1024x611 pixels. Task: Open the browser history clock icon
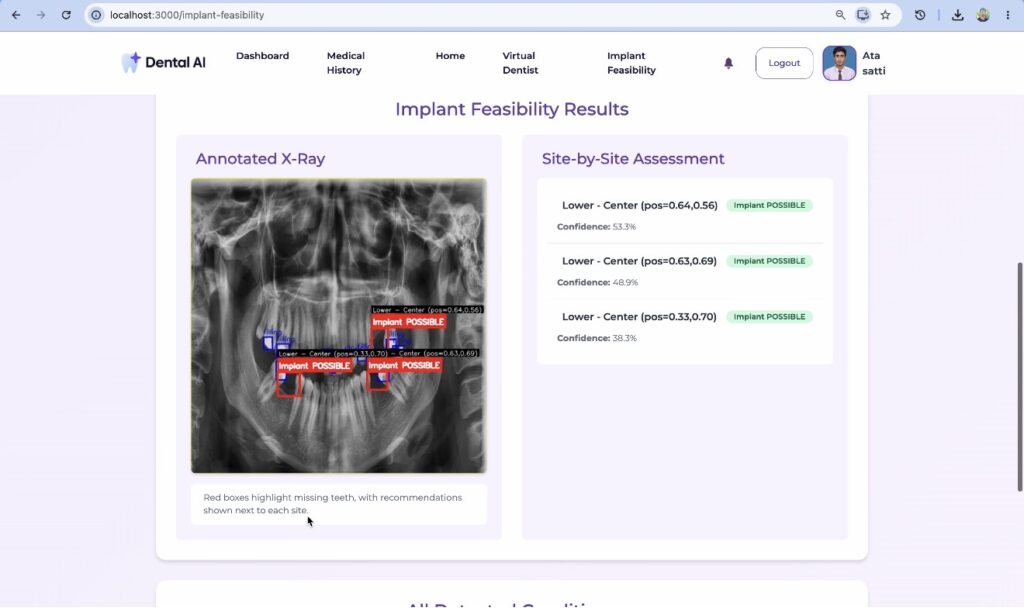point(920,15)
